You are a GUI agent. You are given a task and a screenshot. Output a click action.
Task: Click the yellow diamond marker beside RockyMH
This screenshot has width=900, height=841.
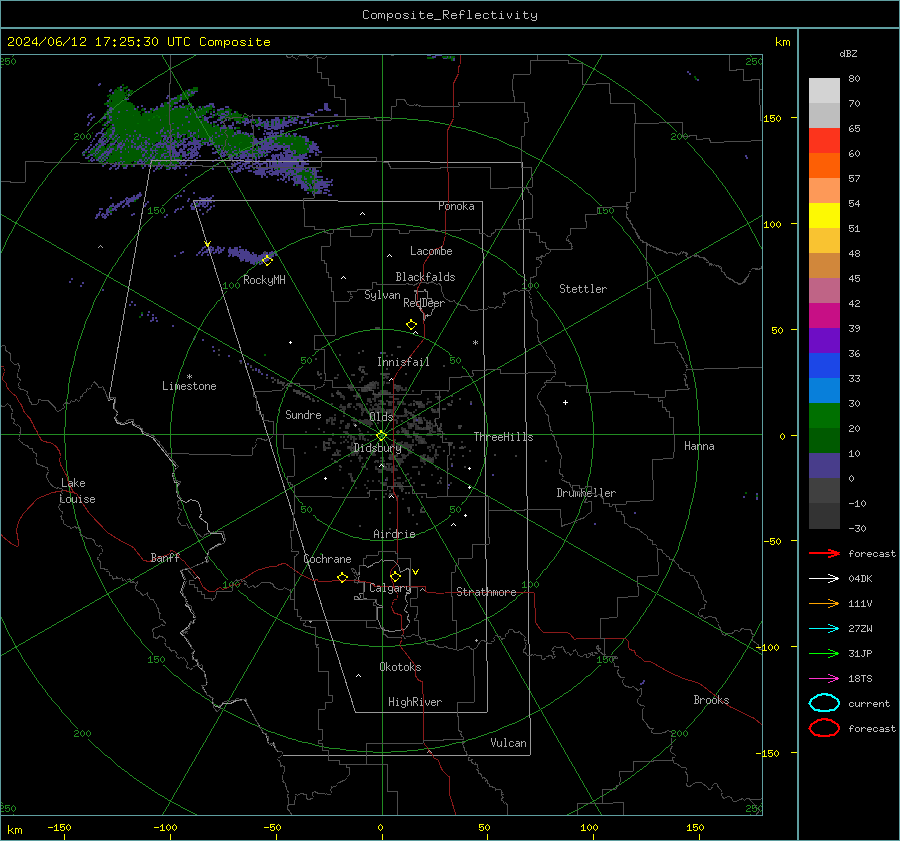pos(267,261)
